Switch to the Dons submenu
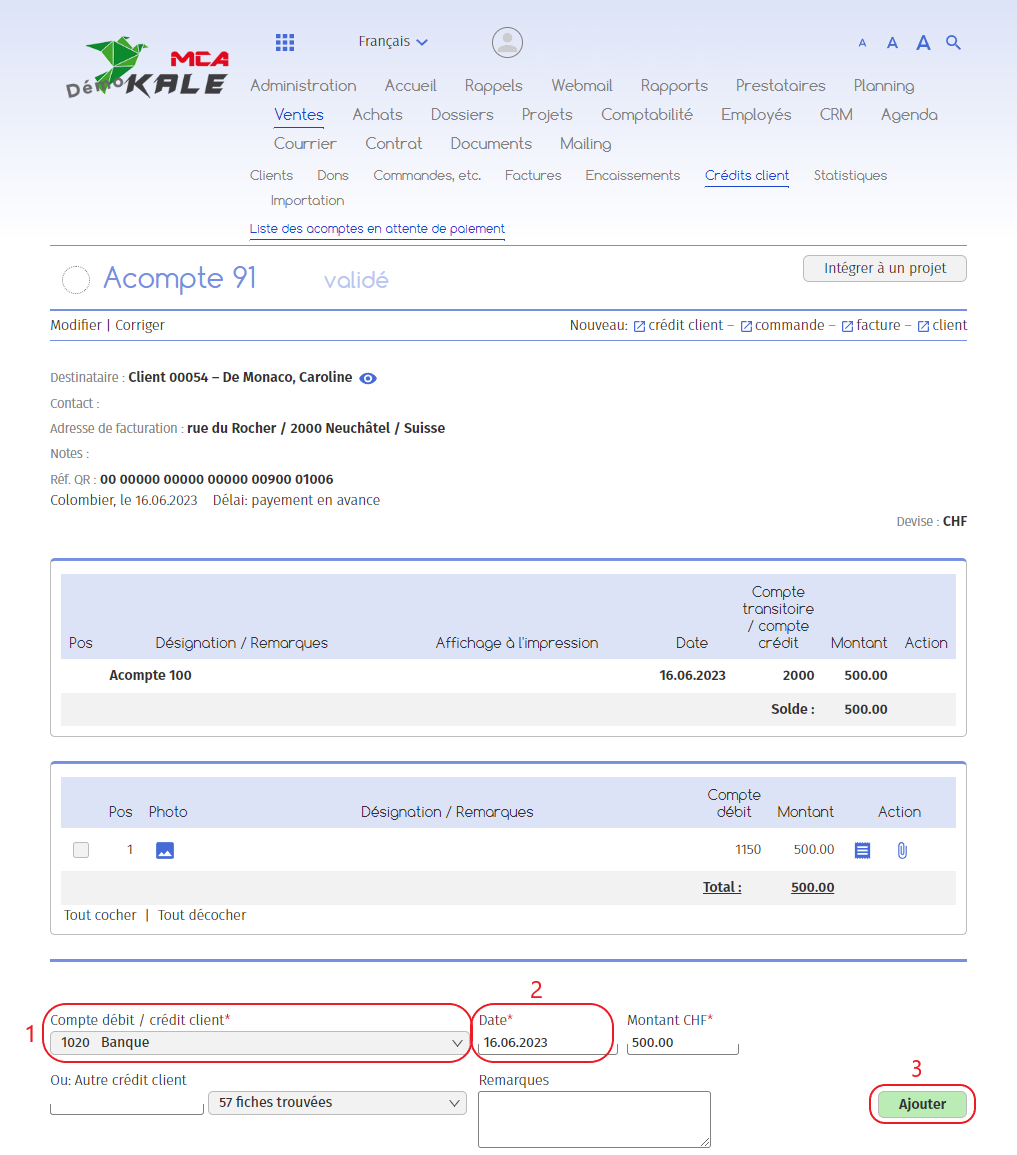The width and height of the screenshot is (1017, 1155). (x=333, y=175)
